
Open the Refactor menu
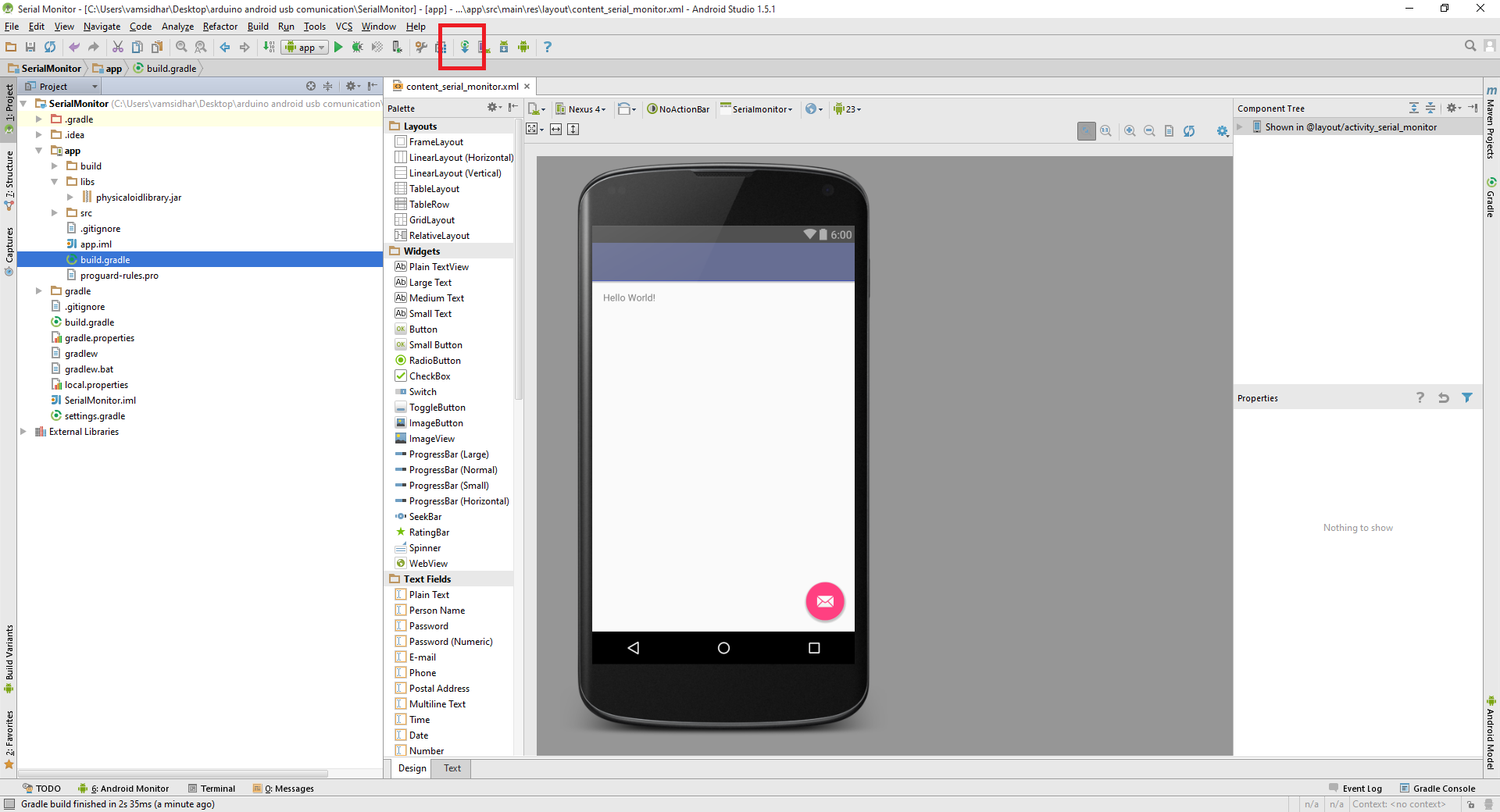point(220,27)
